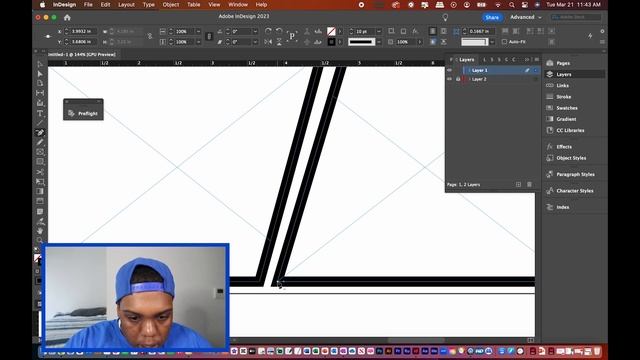Screen dimensions: 640x360
Task: Select the Line tool
Action: (40, 123)
